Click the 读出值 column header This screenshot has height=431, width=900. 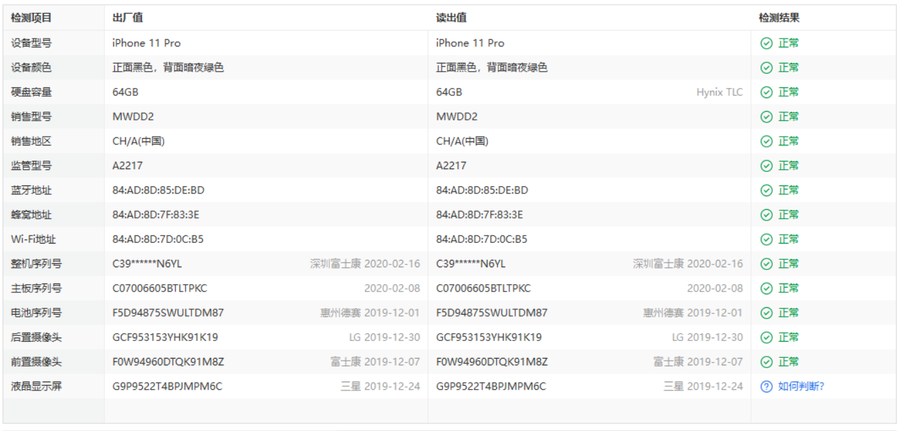click(451, 18)
